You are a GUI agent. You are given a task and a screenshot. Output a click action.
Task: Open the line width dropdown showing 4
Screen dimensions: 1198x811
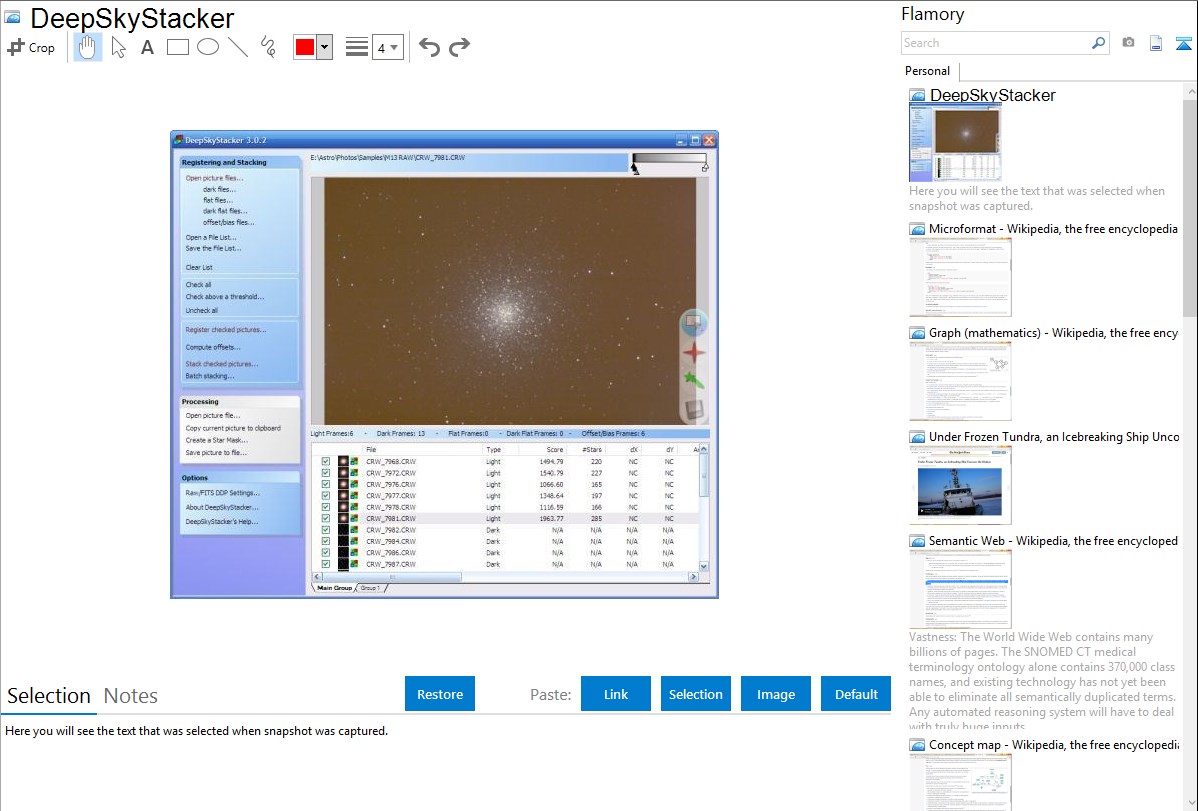(387, 47)
